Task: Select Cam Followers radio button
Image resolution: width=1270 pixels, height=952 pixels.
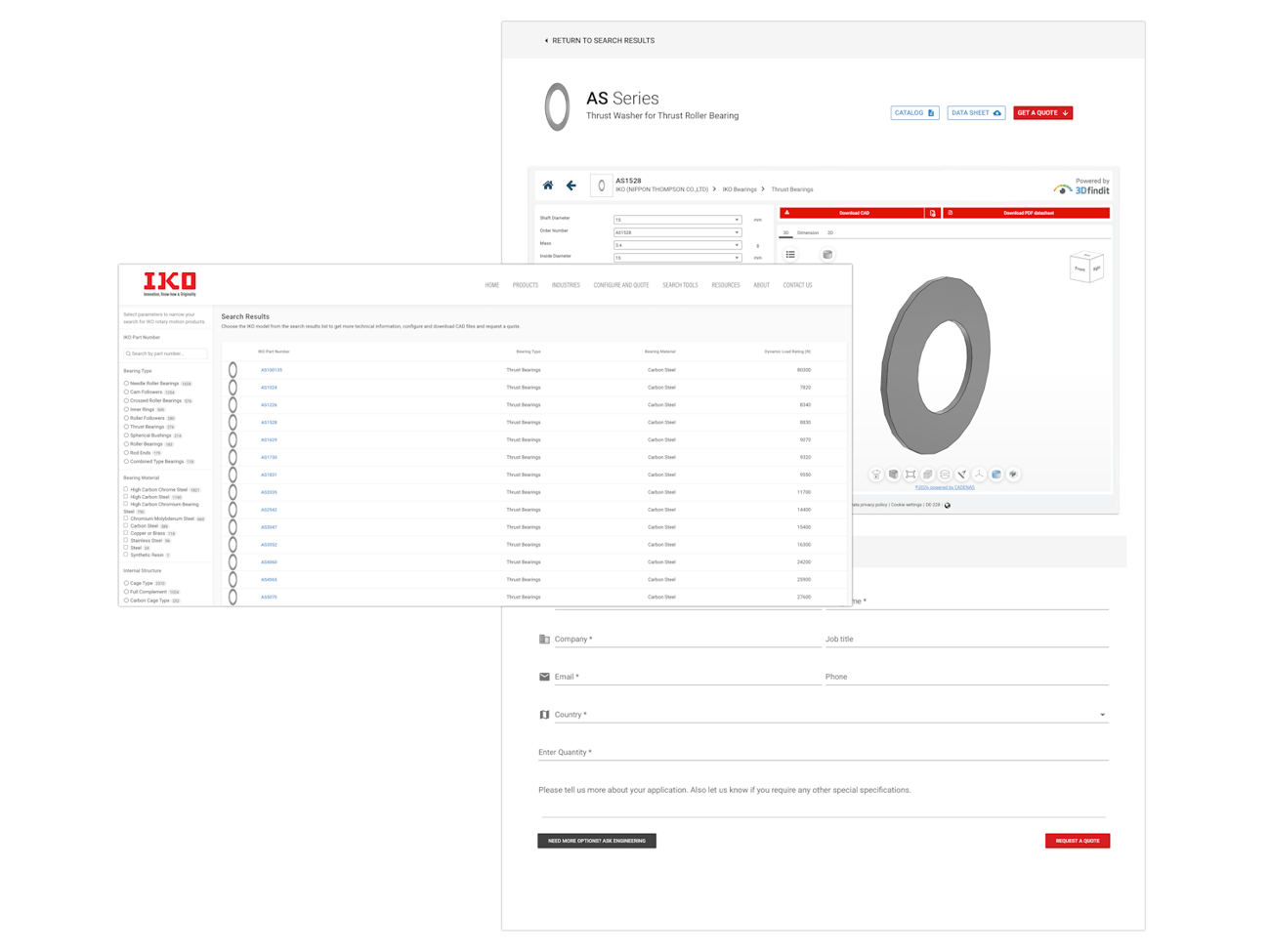Action: [x=126, y=393]
